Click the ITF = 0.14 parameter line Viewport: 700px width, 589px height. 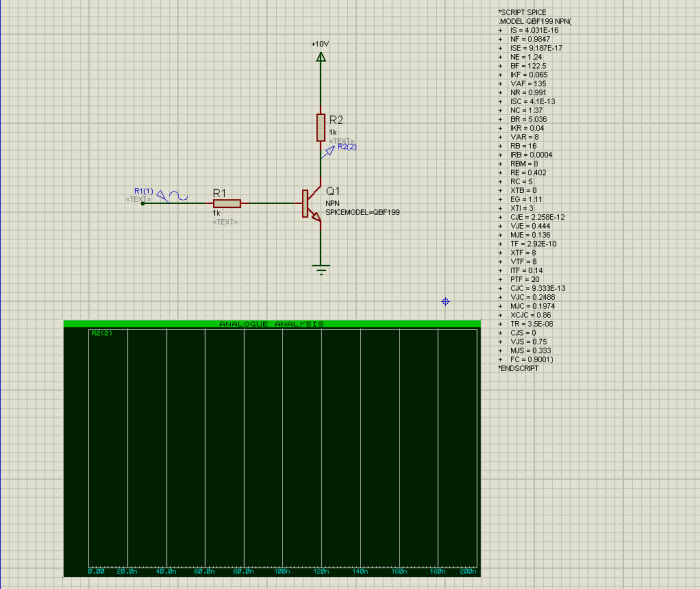[521, 271]
